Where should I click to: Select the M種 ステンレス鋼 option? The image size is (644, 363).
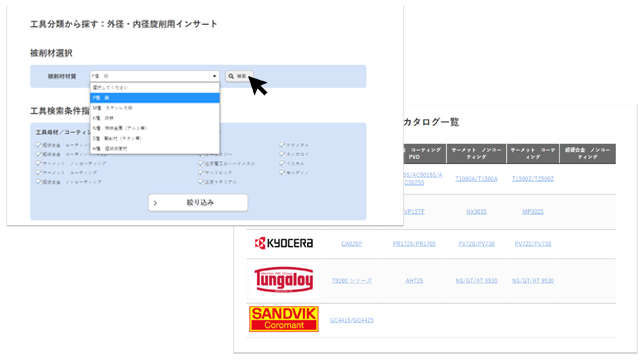[155, 108]
